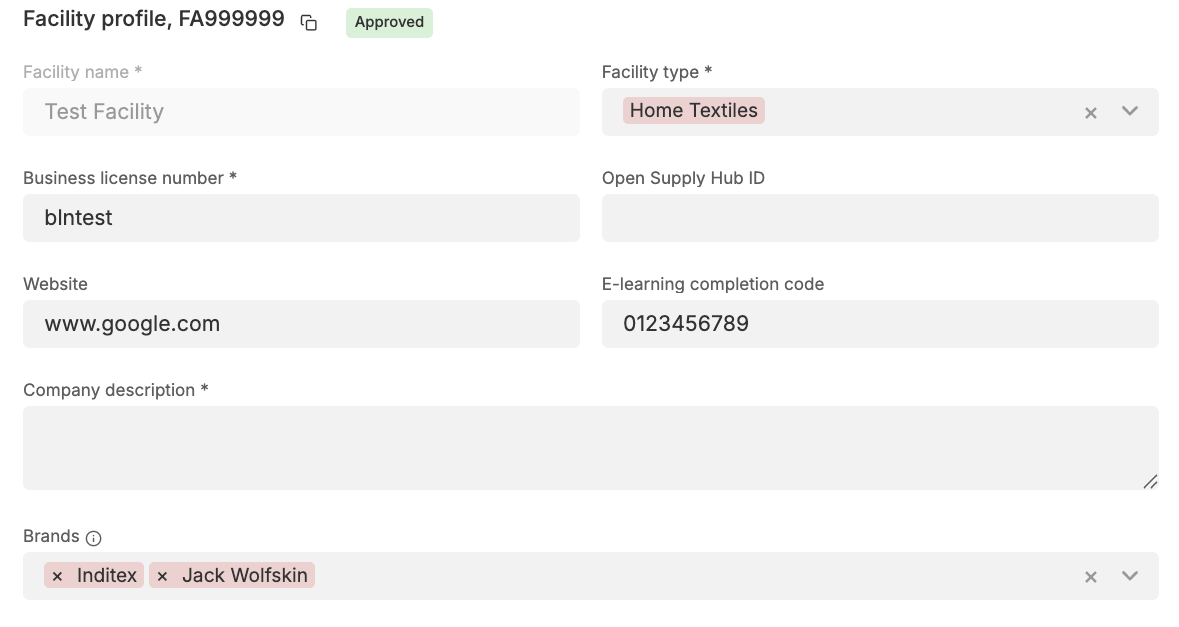
Task: Select the Website input field
Action: click(x=300, y=324)
